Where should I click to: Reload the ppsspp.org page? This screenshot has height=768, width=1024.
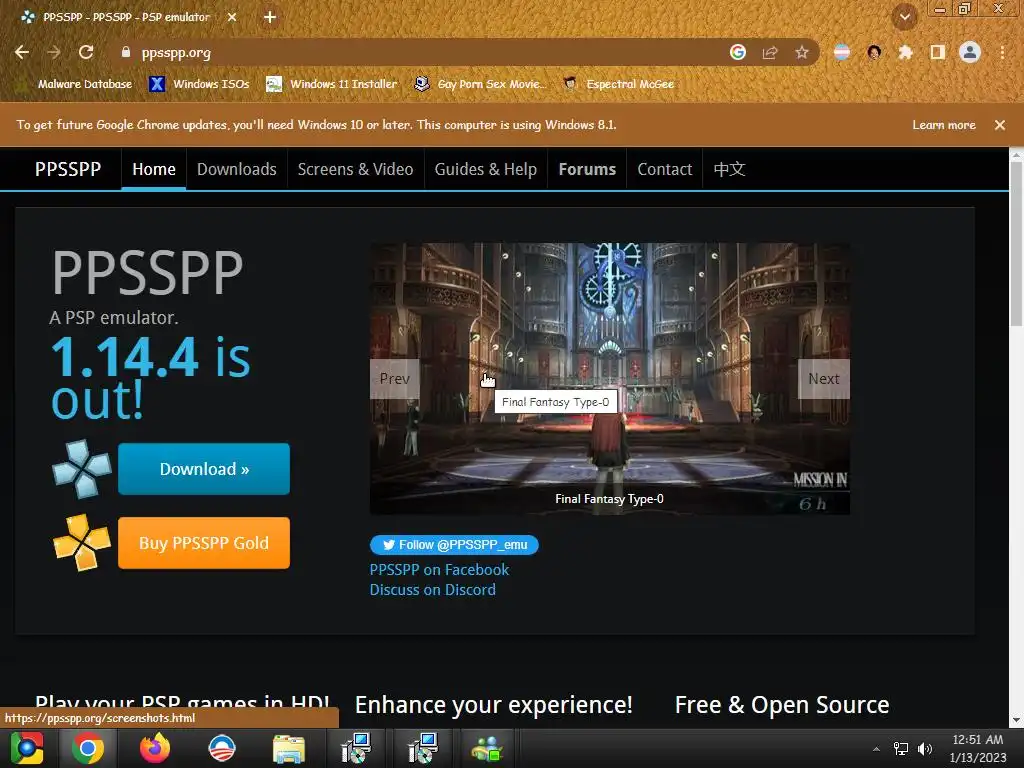(x=86, y=52)
